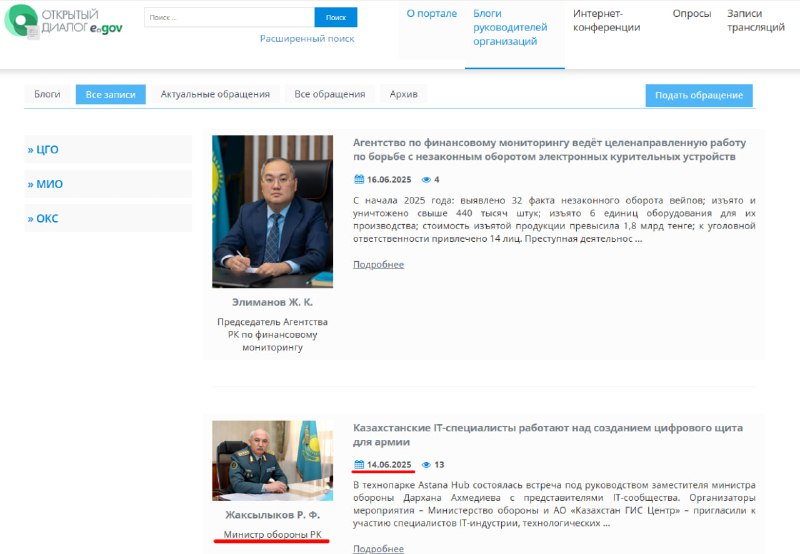
Task: Select the Все записи tab
Action: click(111, 94)
